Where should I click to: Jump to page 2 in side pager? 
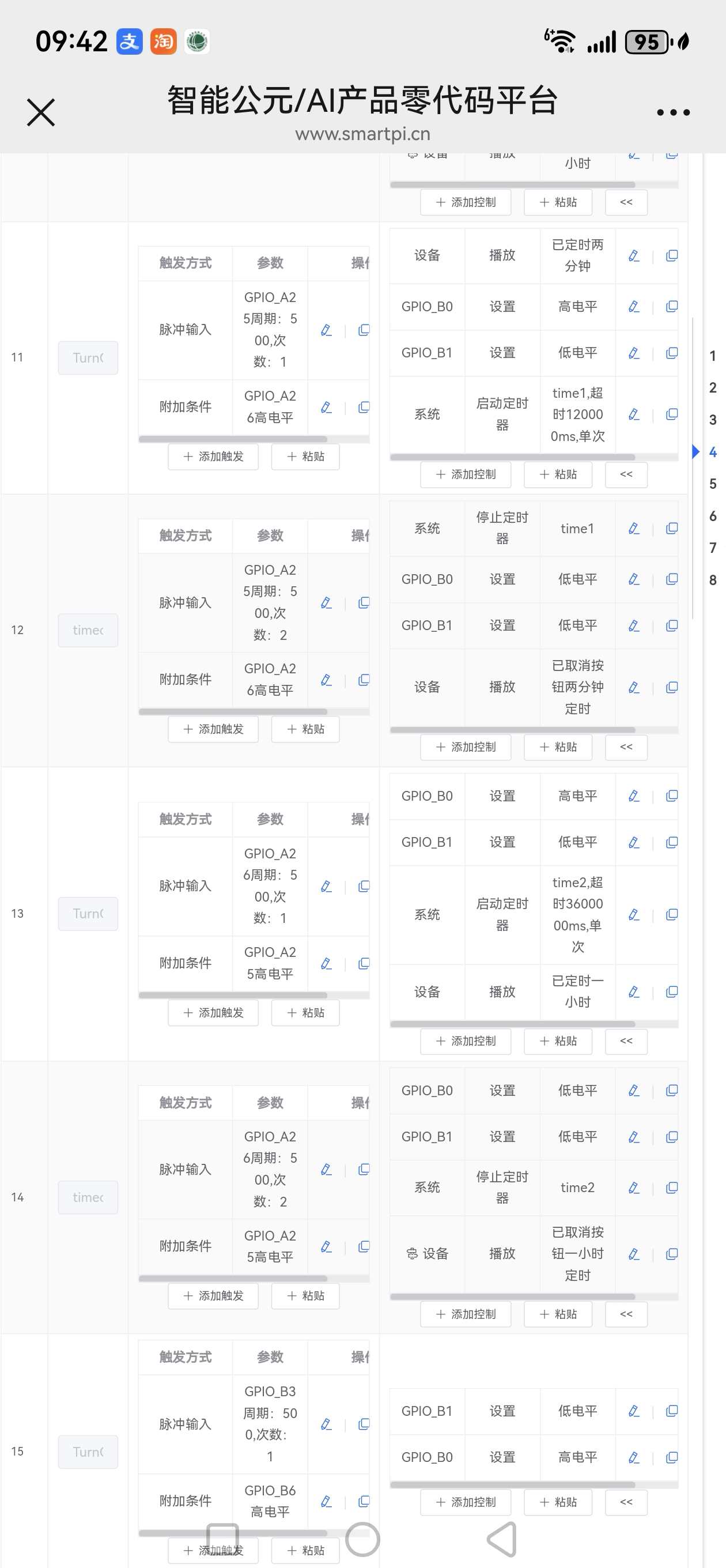click(x=713, y=388)
